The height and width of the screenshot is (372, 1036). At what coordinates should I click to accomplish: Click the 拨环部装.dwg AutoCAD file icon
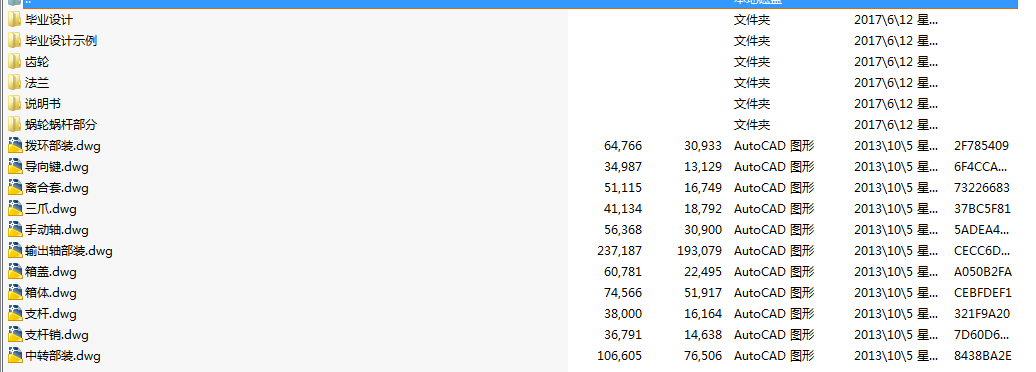point(15,146)
